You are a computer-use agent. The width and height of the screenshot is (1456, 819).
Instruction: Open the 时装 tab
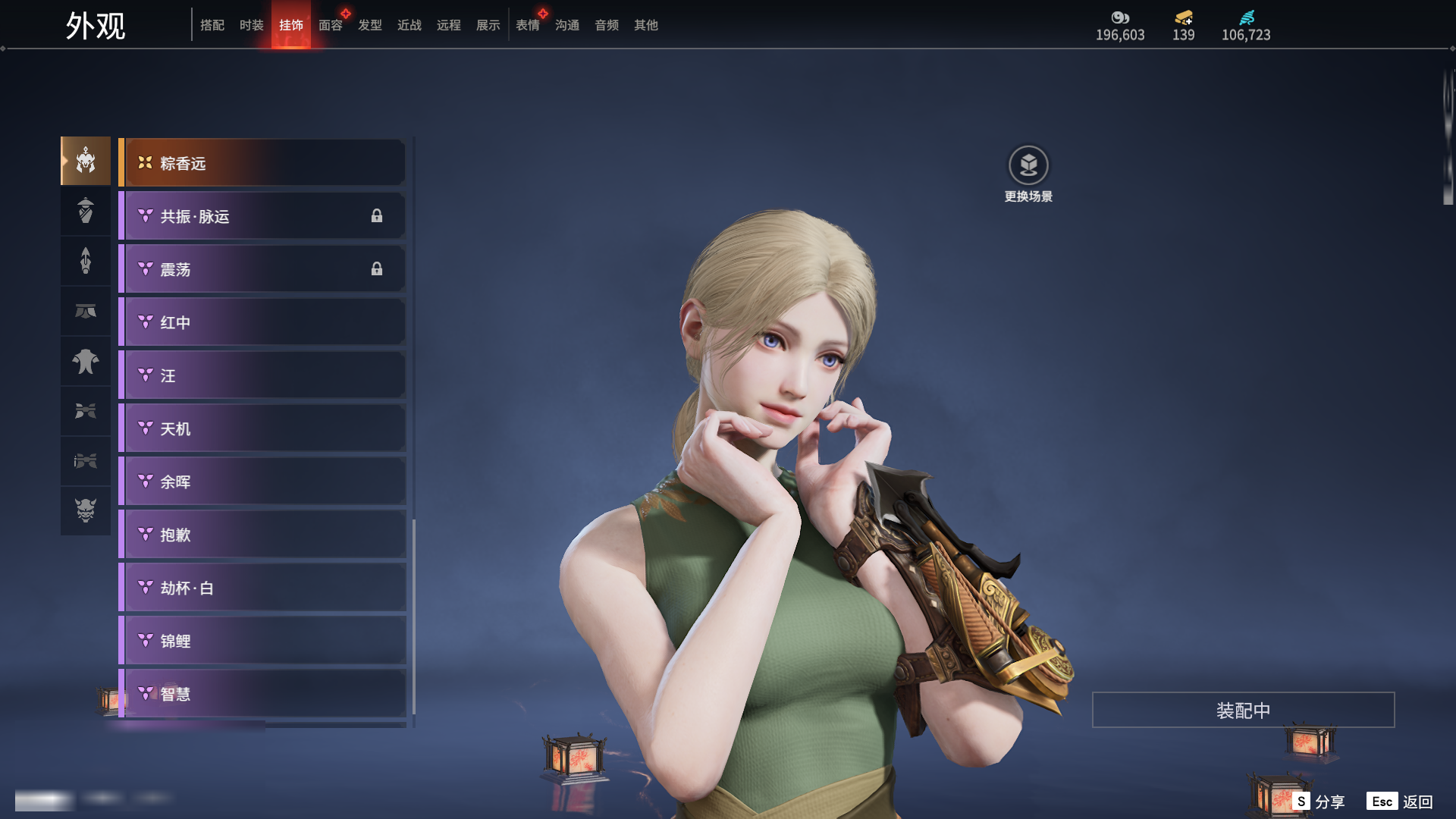tap(252, 25)
